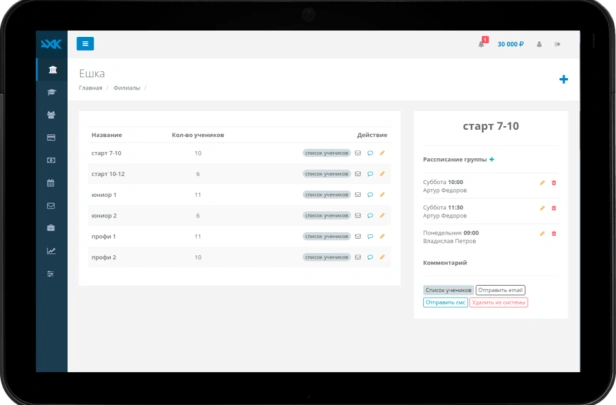Open the calendar section in sidebar
This screenshot has width=616, height=405.
tap(51, 183)
